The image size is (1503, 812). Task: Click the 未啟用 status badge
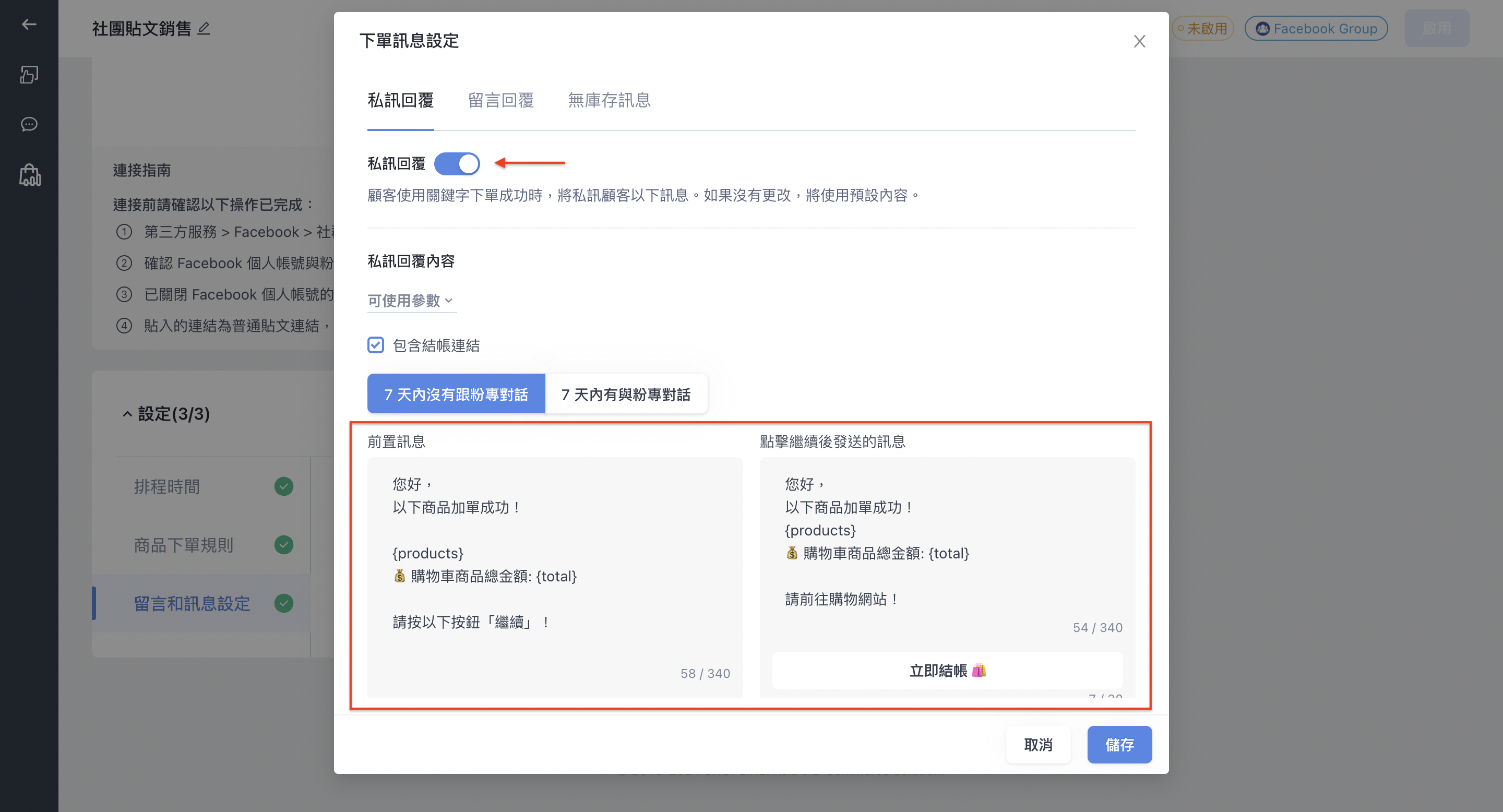1202,28
